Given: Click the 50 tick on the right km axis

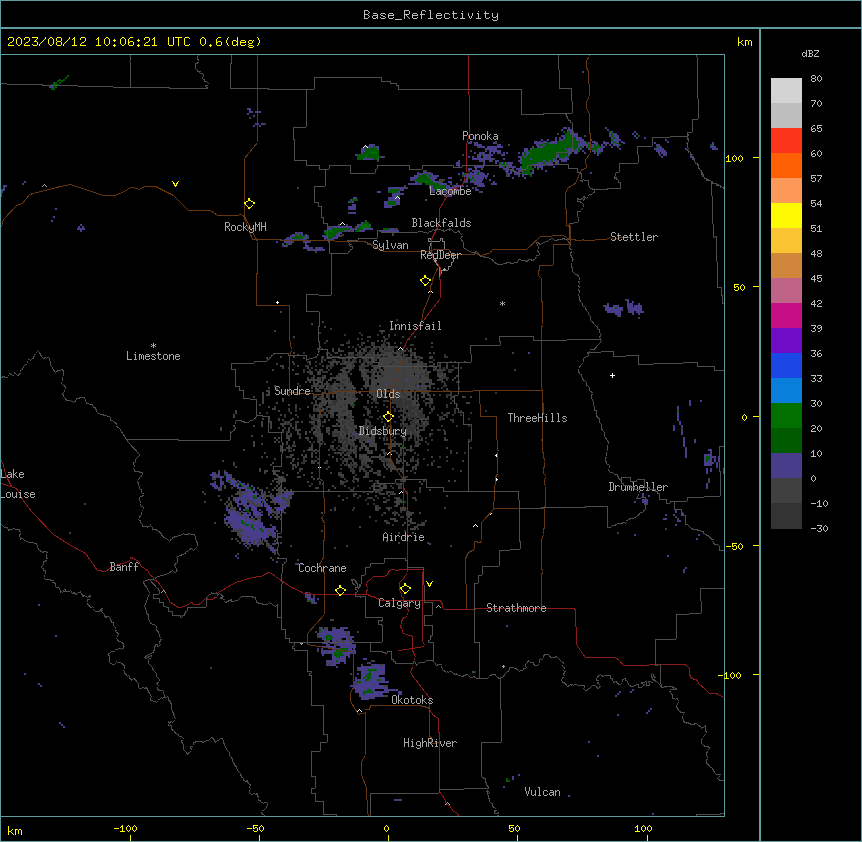Looking at the screenshot, I should click(739, 287).
